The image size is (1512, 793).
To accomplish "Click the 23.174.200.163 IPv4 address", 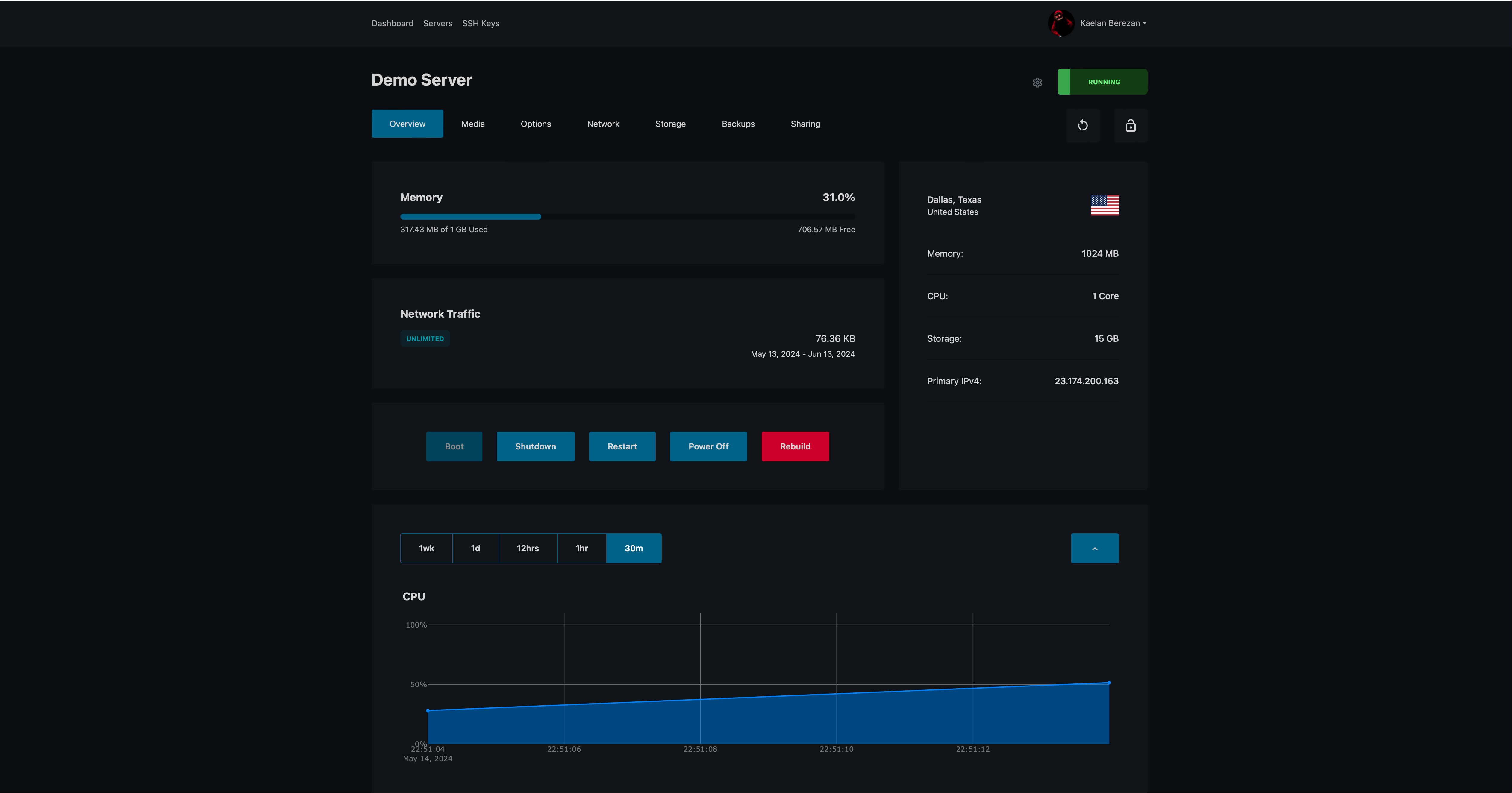I will pyautogui.click(x=1087, y=381).
